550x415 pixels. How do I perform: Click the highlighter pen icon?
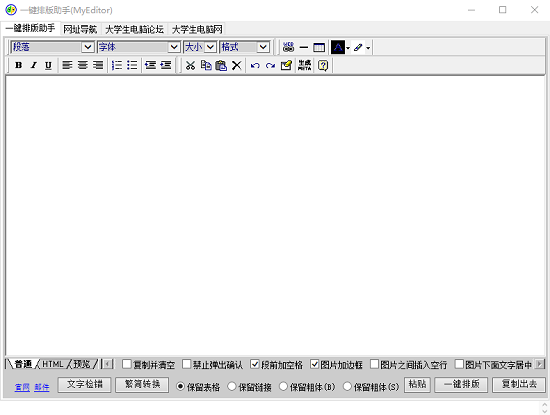pyautogui.click(x=358, y=47)
